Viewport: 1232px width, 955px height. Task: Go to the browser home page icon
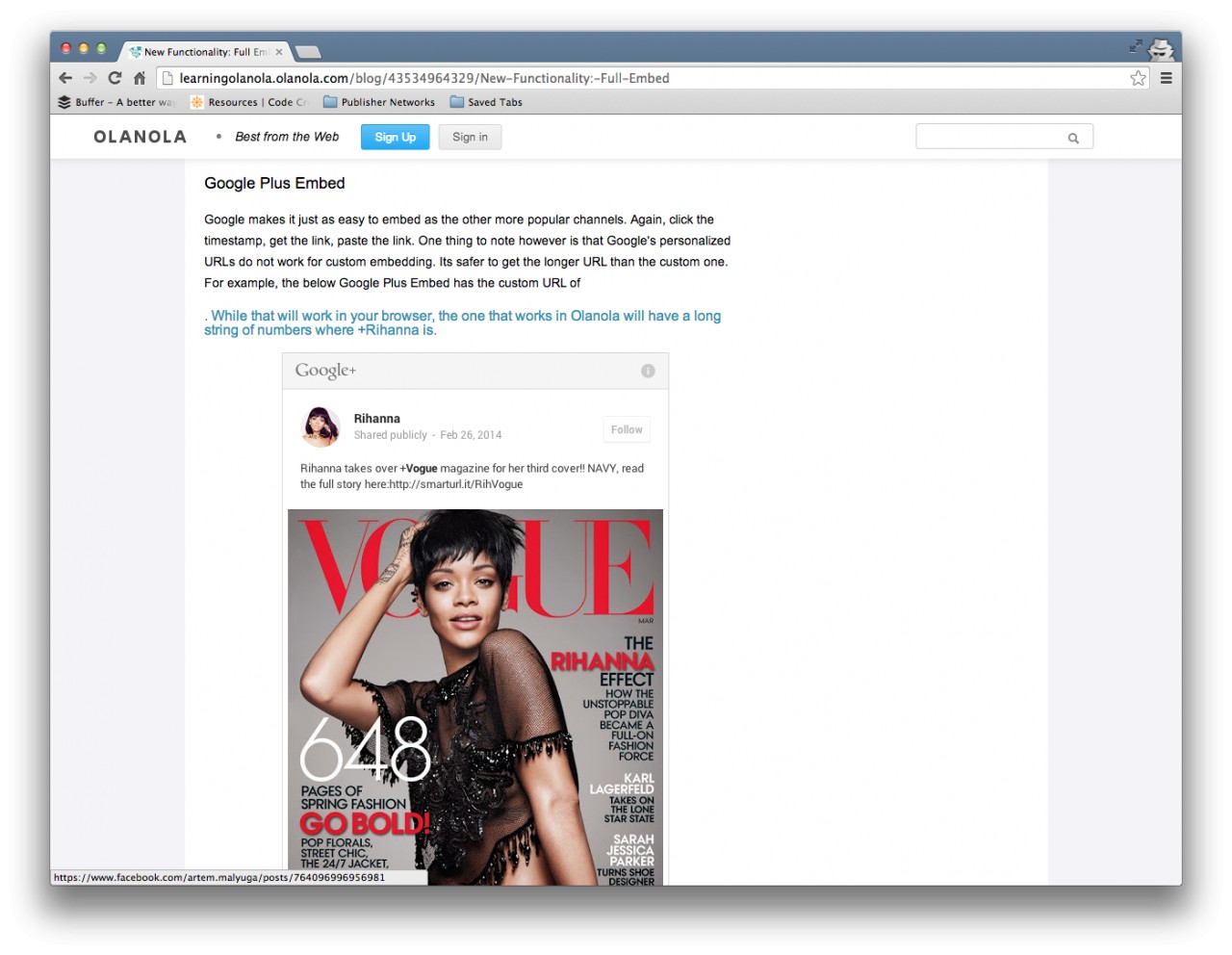pyautogui.click(x=140, y=78)
